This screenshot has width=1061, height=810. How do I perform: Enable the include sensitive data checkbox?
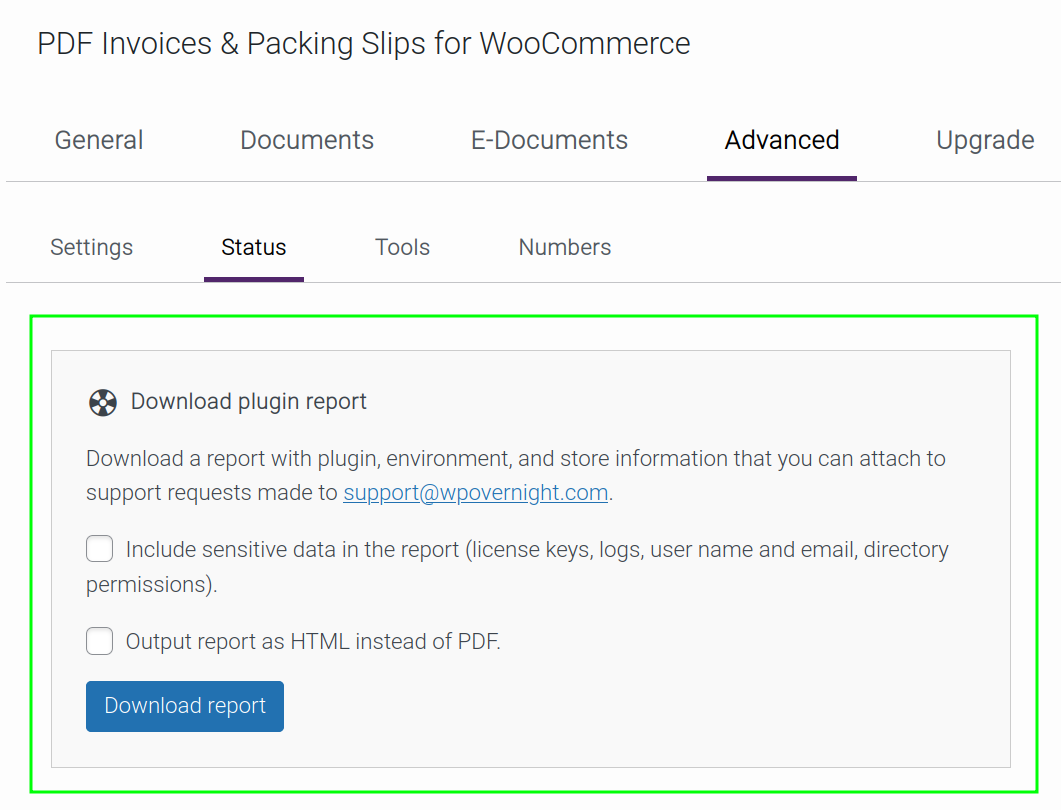(x=100, y=549)
